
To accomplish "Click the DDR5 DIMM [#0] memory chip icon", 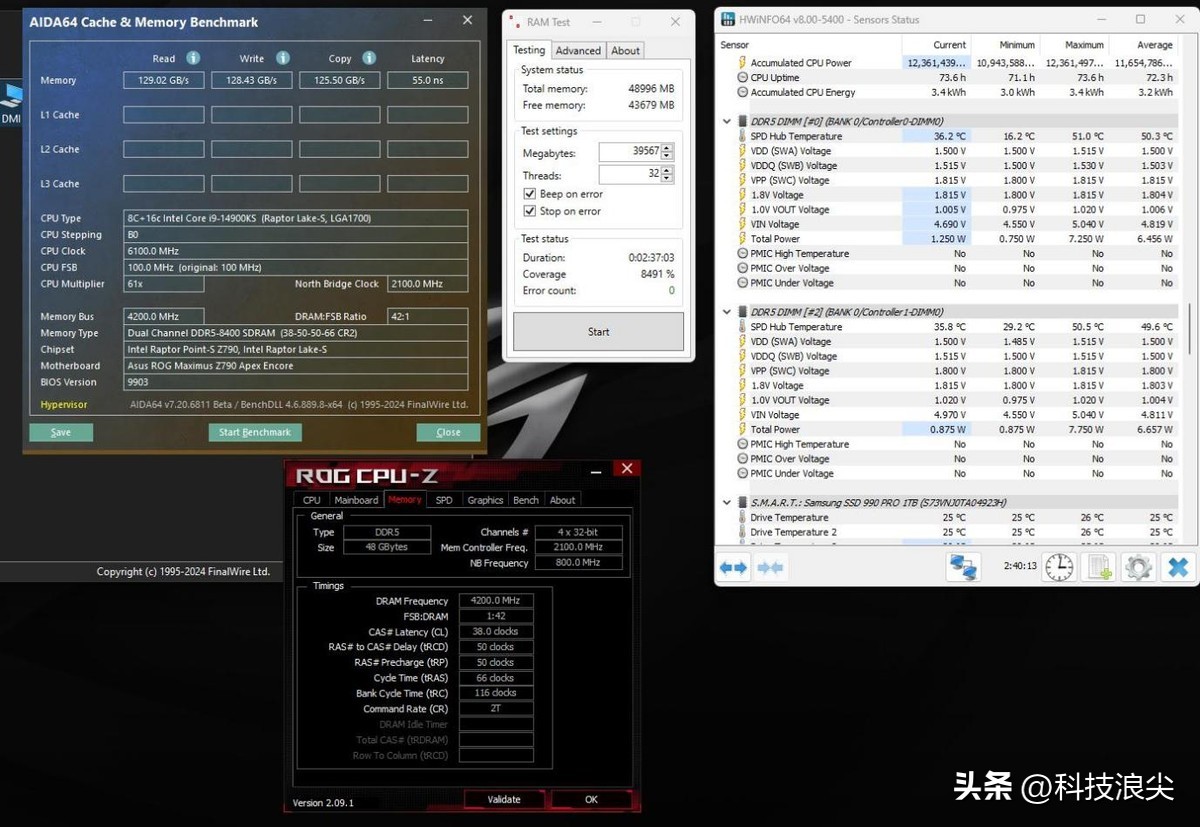I will coord(742,121).
